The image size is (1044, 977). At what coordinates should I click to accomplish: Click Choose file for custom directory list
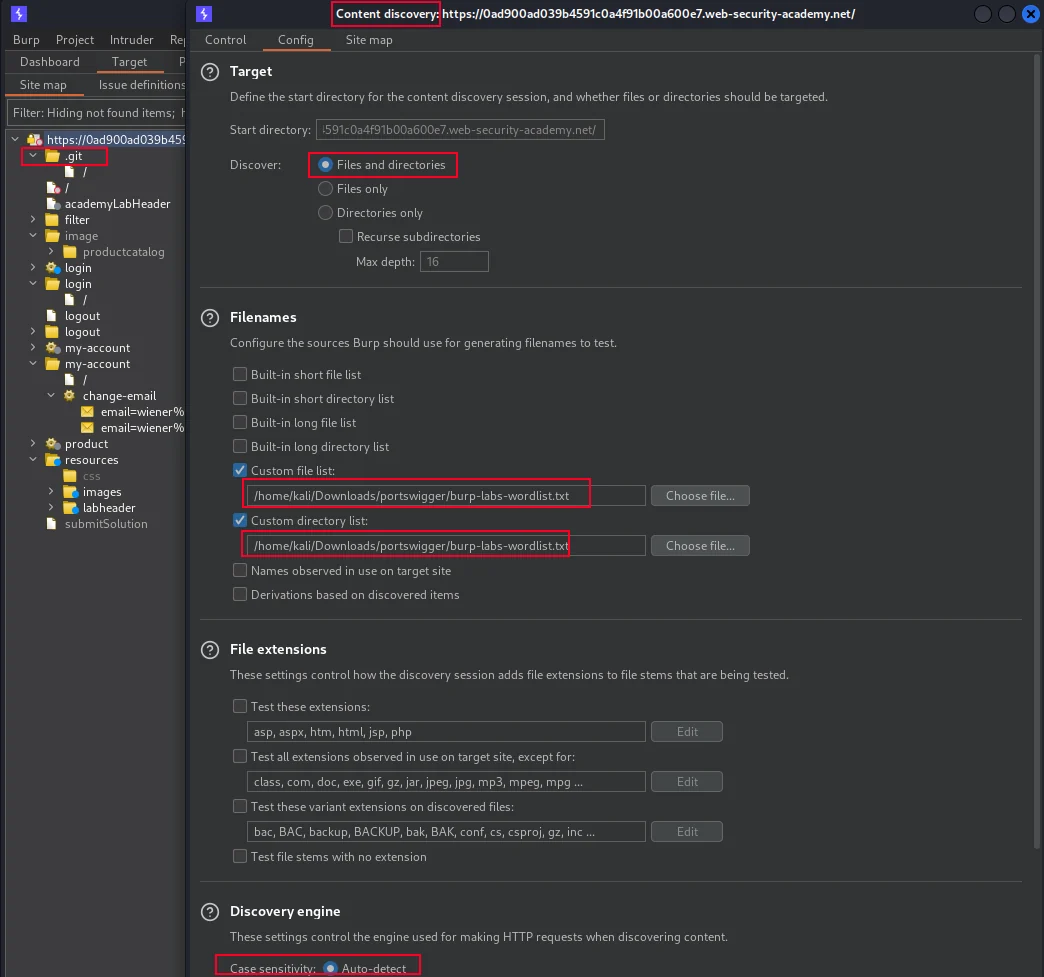pos(700,545)
